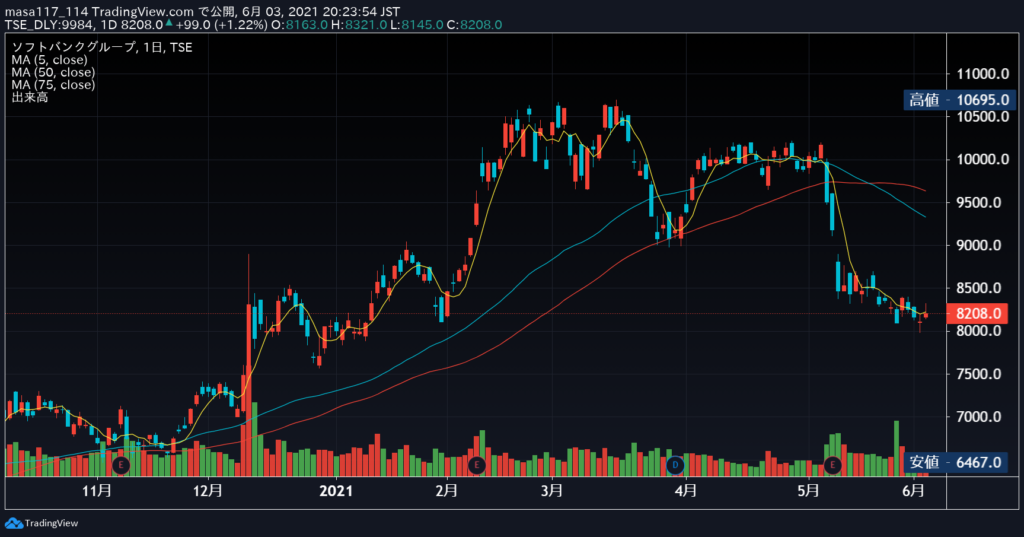The width and height of the screenshot is (1024, 537).
Task: Select the MA (50, close) indicator label
Action: tap(53, 72)
